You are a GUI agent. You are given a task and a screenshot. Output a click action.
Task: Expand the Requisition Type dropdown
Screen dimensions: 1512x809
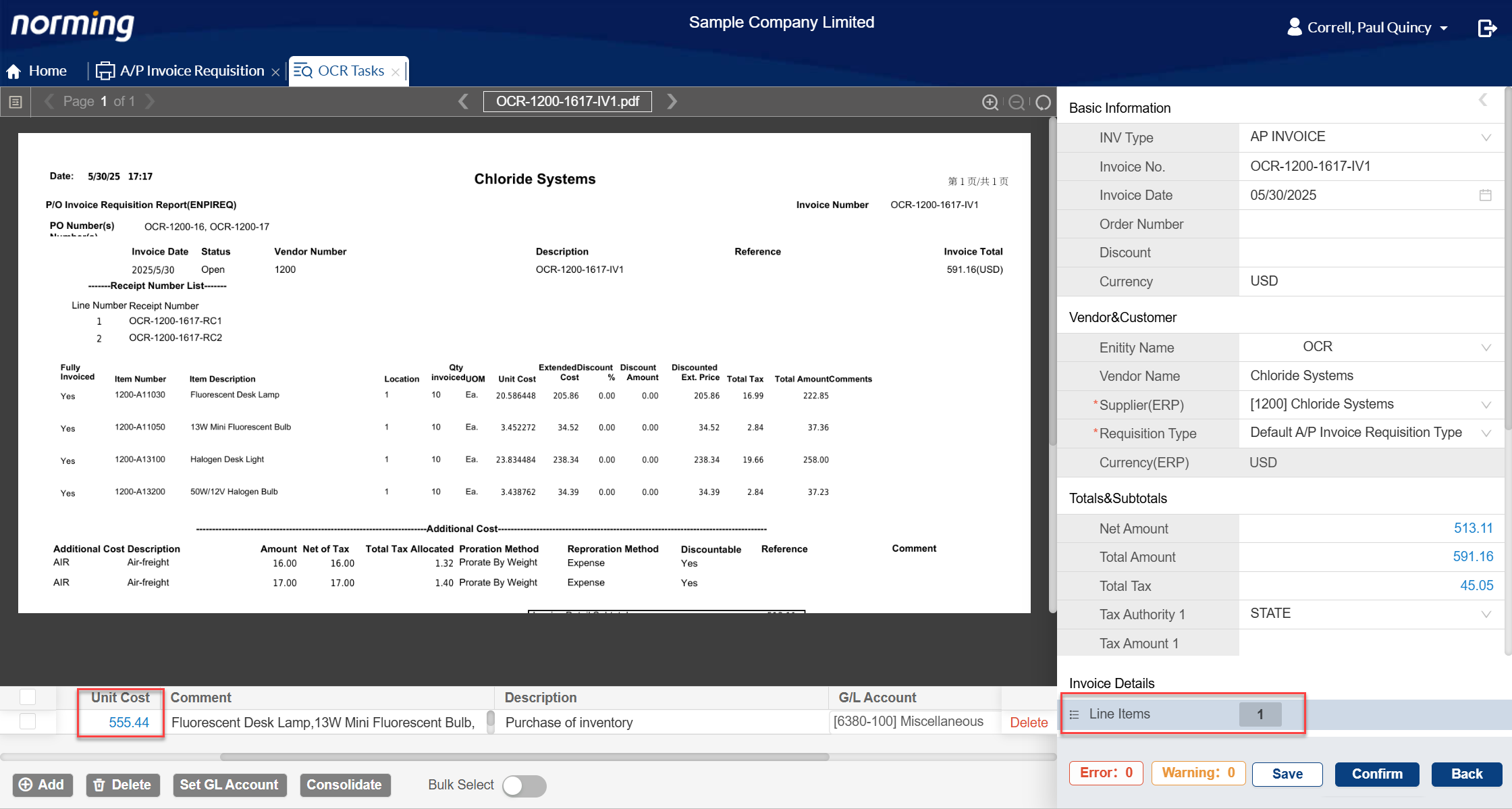pyautogui.click(x=1486, y=434)
